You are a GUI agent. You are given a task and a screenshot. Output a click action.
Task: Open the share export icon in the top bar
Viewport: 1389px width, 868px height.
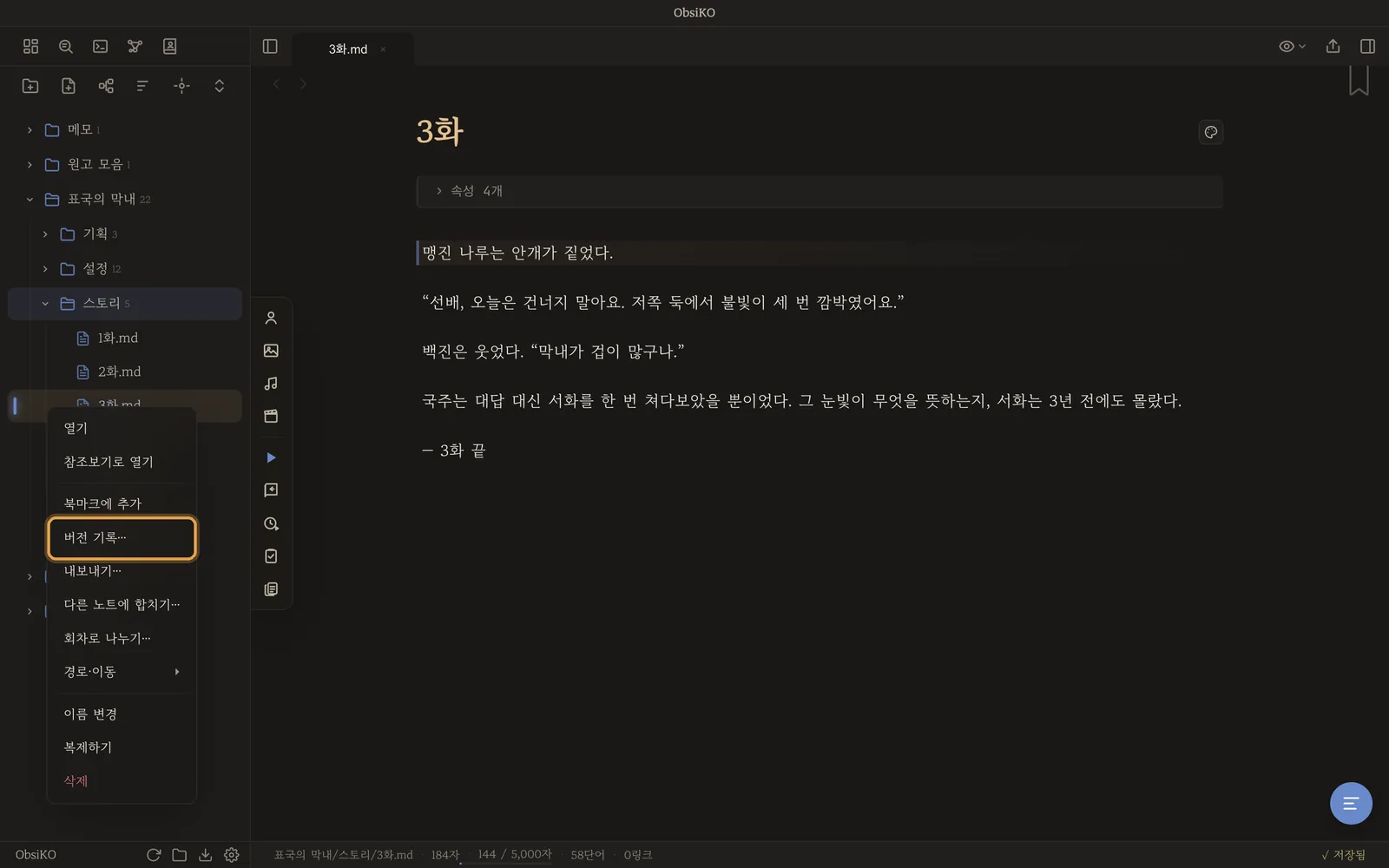point(1333,46)
